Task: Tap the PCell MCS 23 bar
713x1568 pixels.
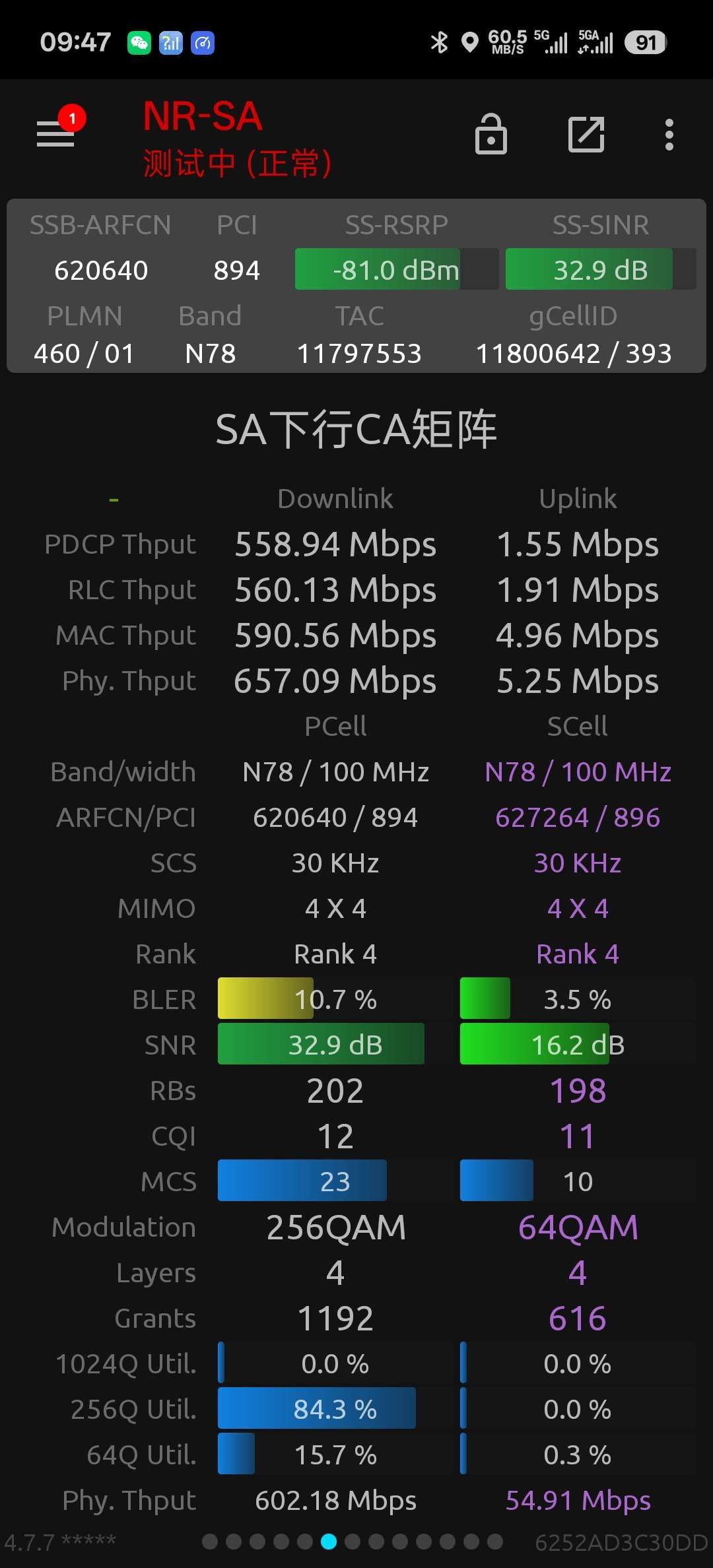Action: tap(335, 1181)
